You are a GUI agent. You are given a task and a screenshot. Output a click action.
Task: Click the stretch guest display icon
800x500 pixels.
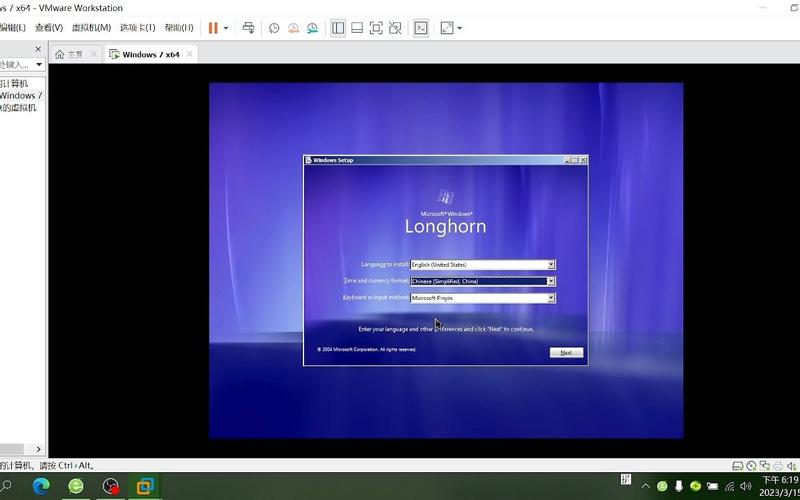point(447,28)
